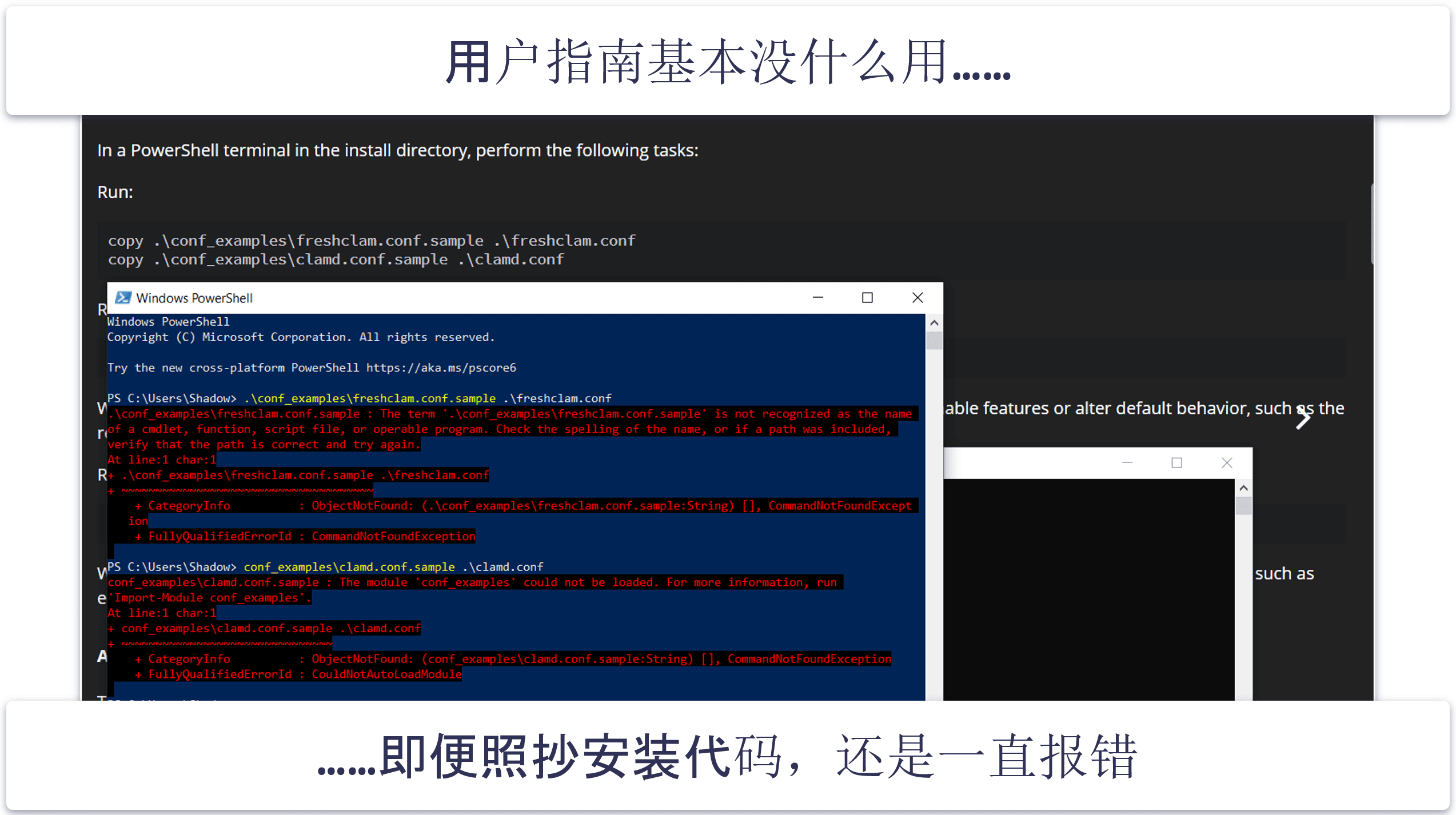
Task: Click the 'https://aka.ms/pscore6' PowerShell line
Action: tap(312, 368)
